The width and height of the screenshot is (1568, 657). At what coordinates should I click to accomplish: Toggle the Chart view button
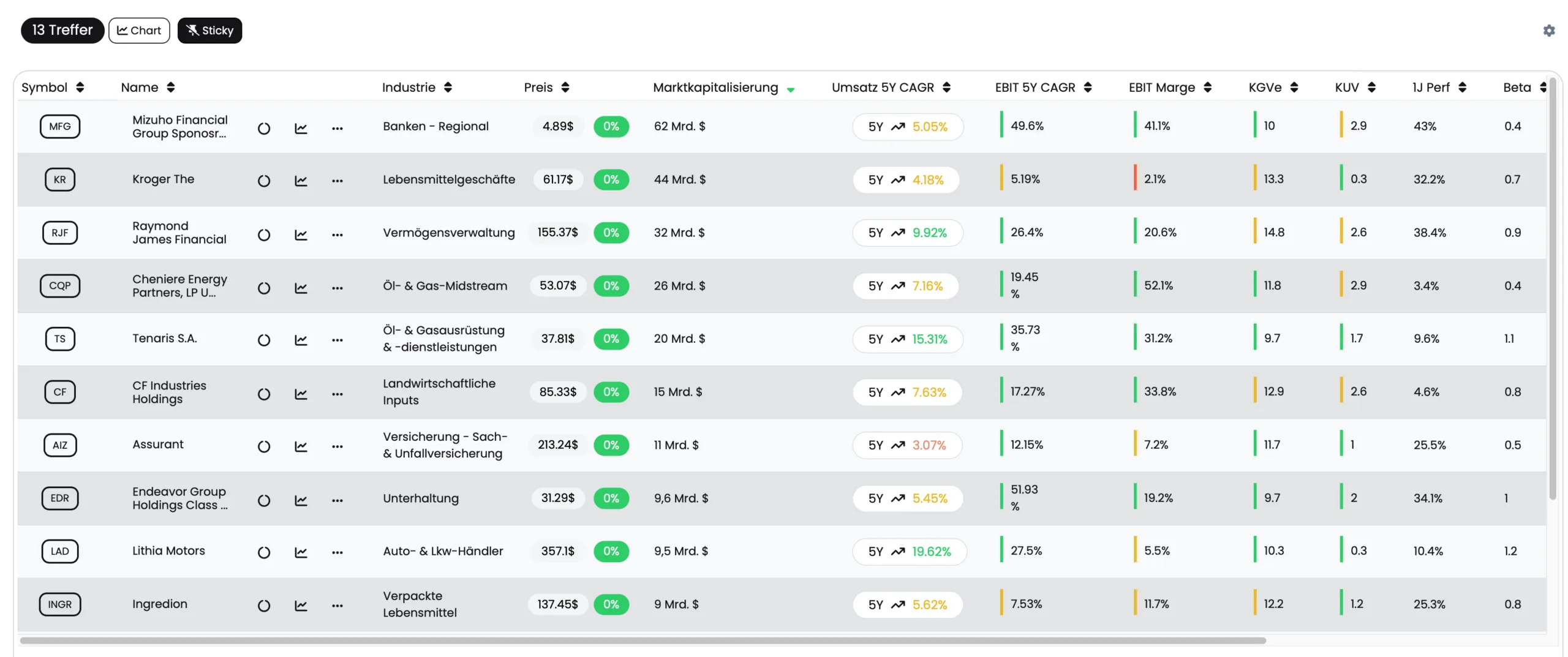[139, 31]
